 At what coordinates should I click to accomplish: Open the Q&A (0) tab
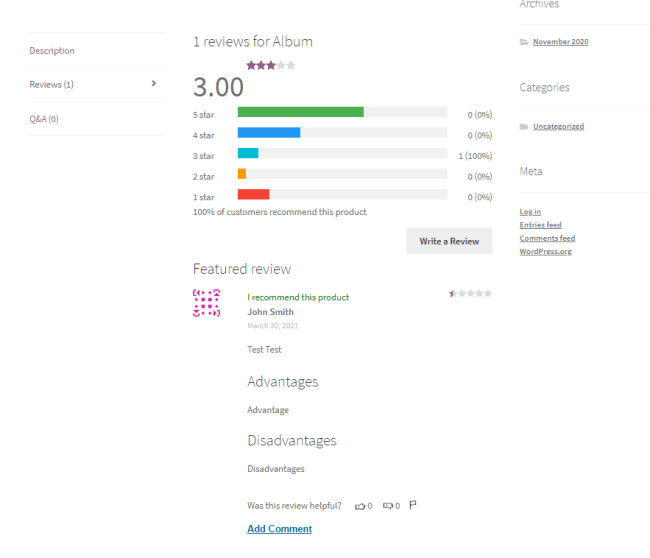coord(44,119)
